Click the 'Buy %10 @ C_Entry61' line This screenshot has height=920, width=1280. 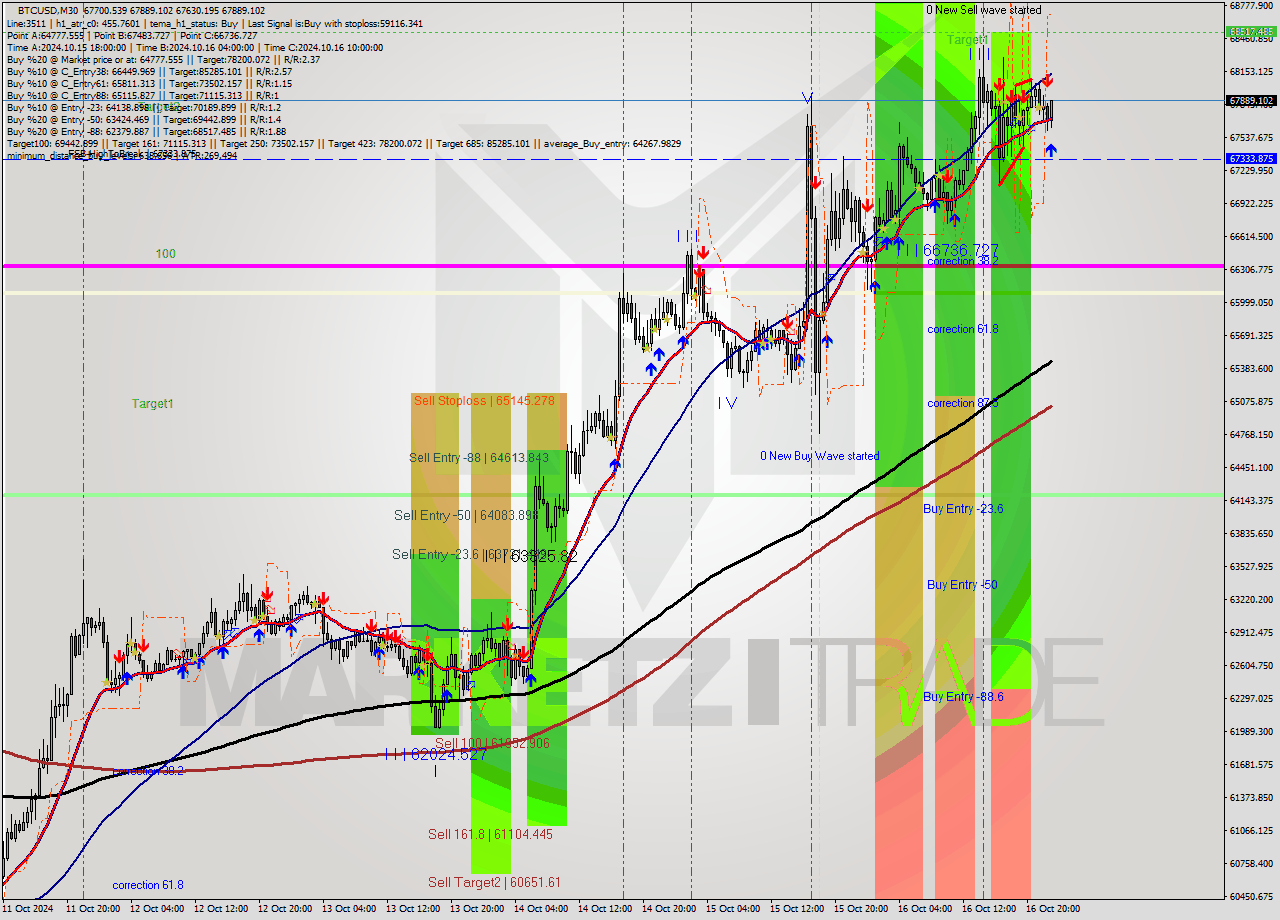(x=149, y=83)
